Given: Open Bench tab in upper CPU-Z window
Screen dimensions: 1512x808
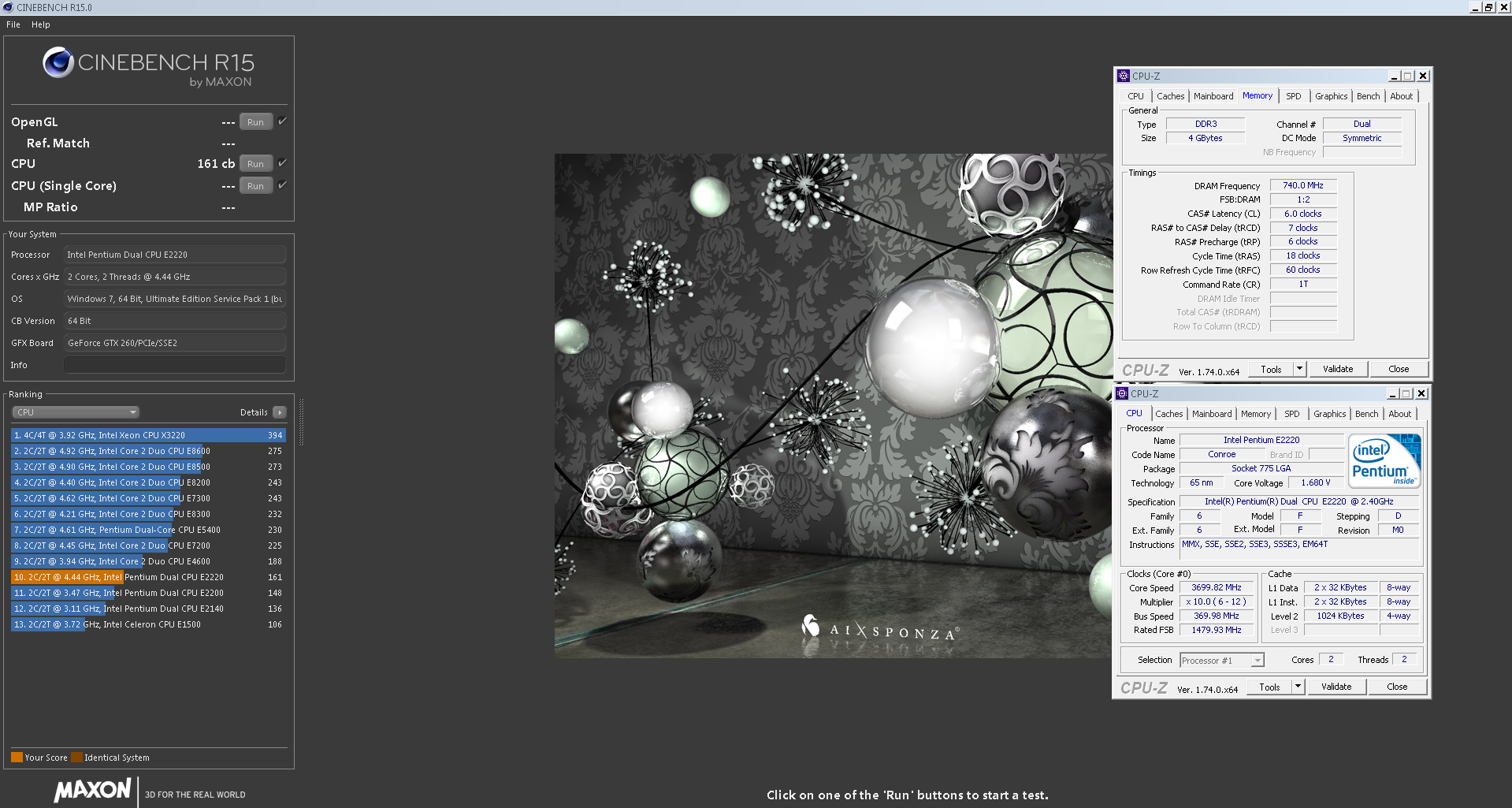Looking at the screenshot, I should click(x=1368, y=96).
